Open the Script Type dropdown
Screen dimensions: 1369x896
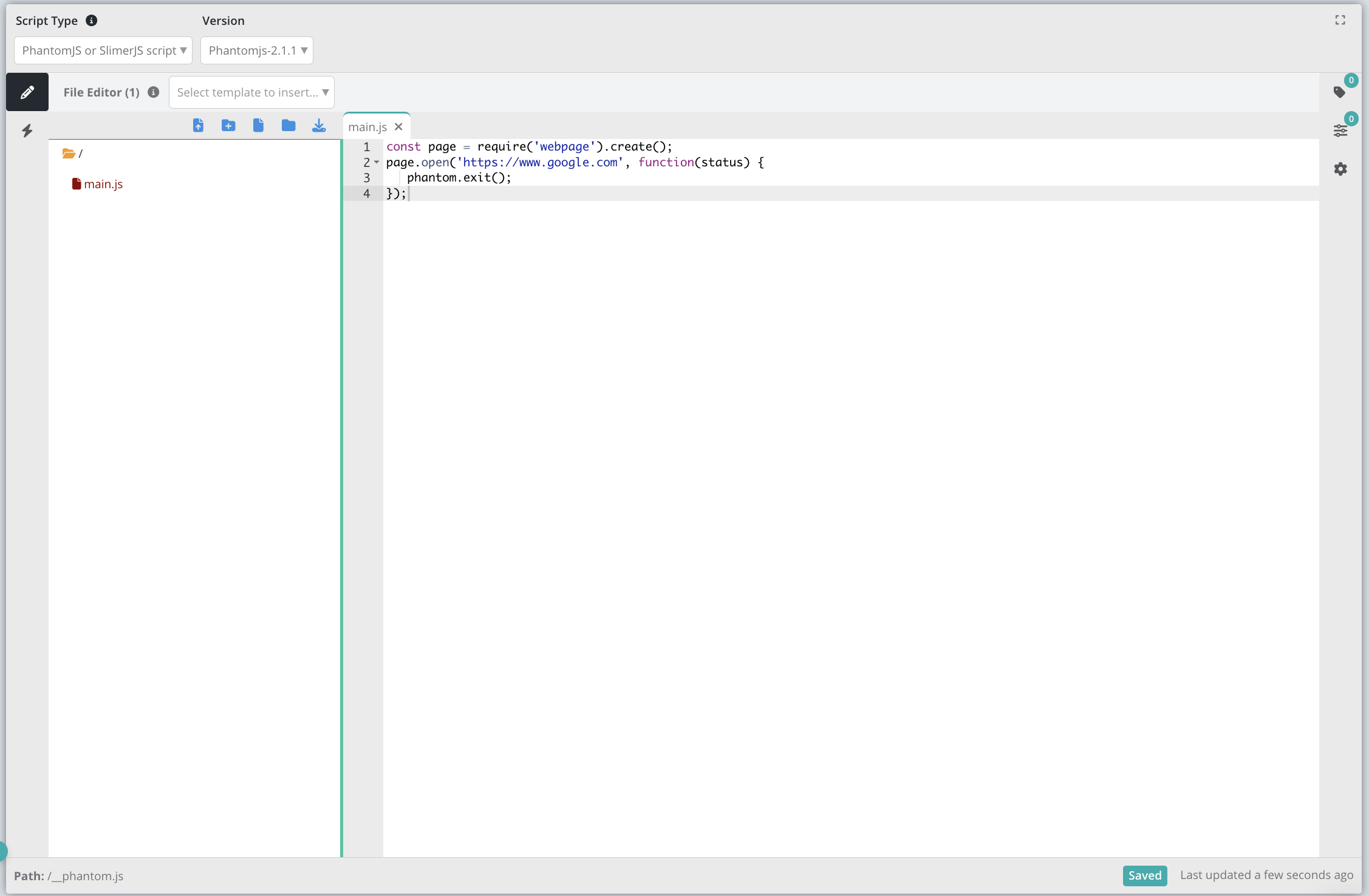tap(103, 50)
